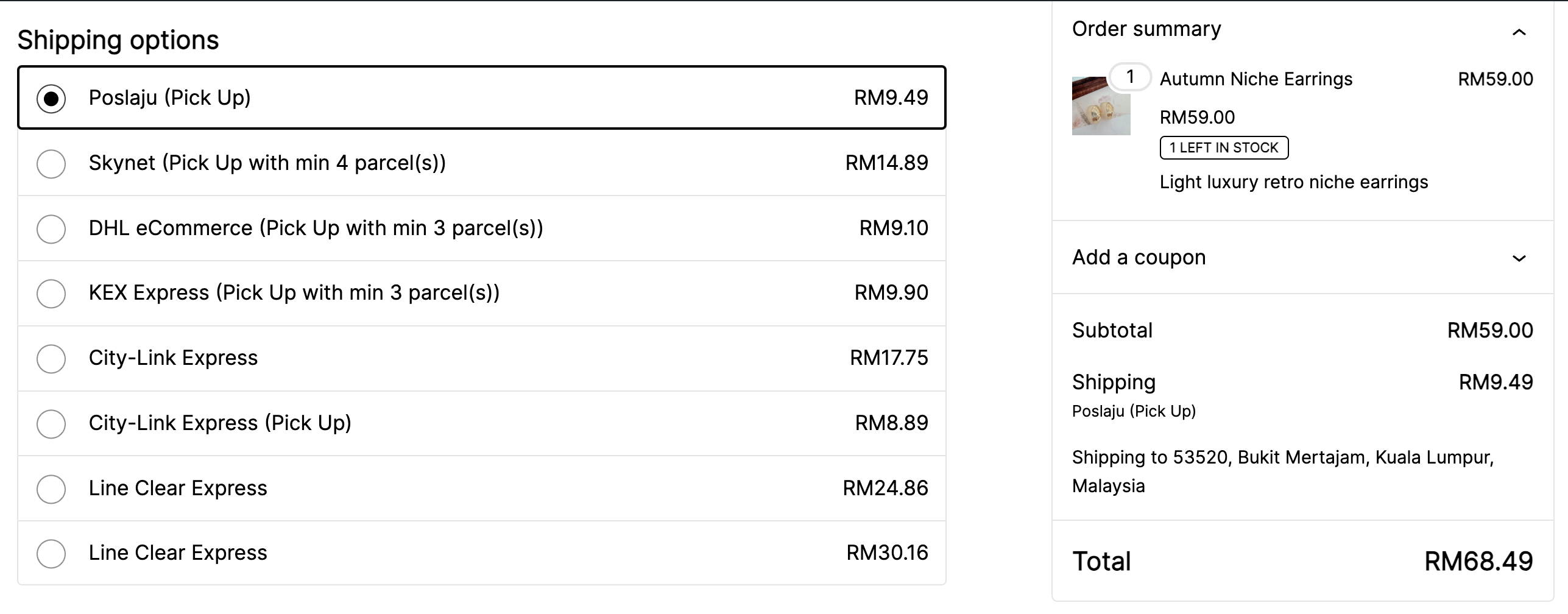Select Line Clear Express RM30.16 option
The image size is (1568, 614).
[x=51, y=554]
